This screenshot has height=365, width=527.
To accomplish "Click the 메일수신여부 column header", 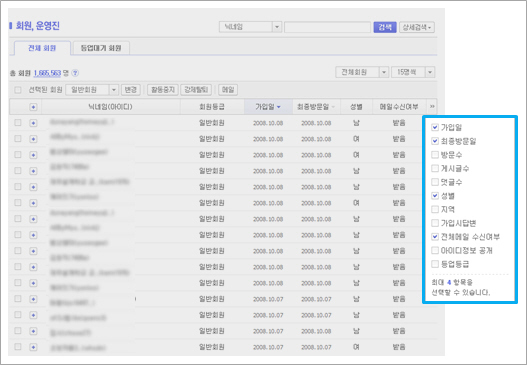I will (x=399, y=107).
